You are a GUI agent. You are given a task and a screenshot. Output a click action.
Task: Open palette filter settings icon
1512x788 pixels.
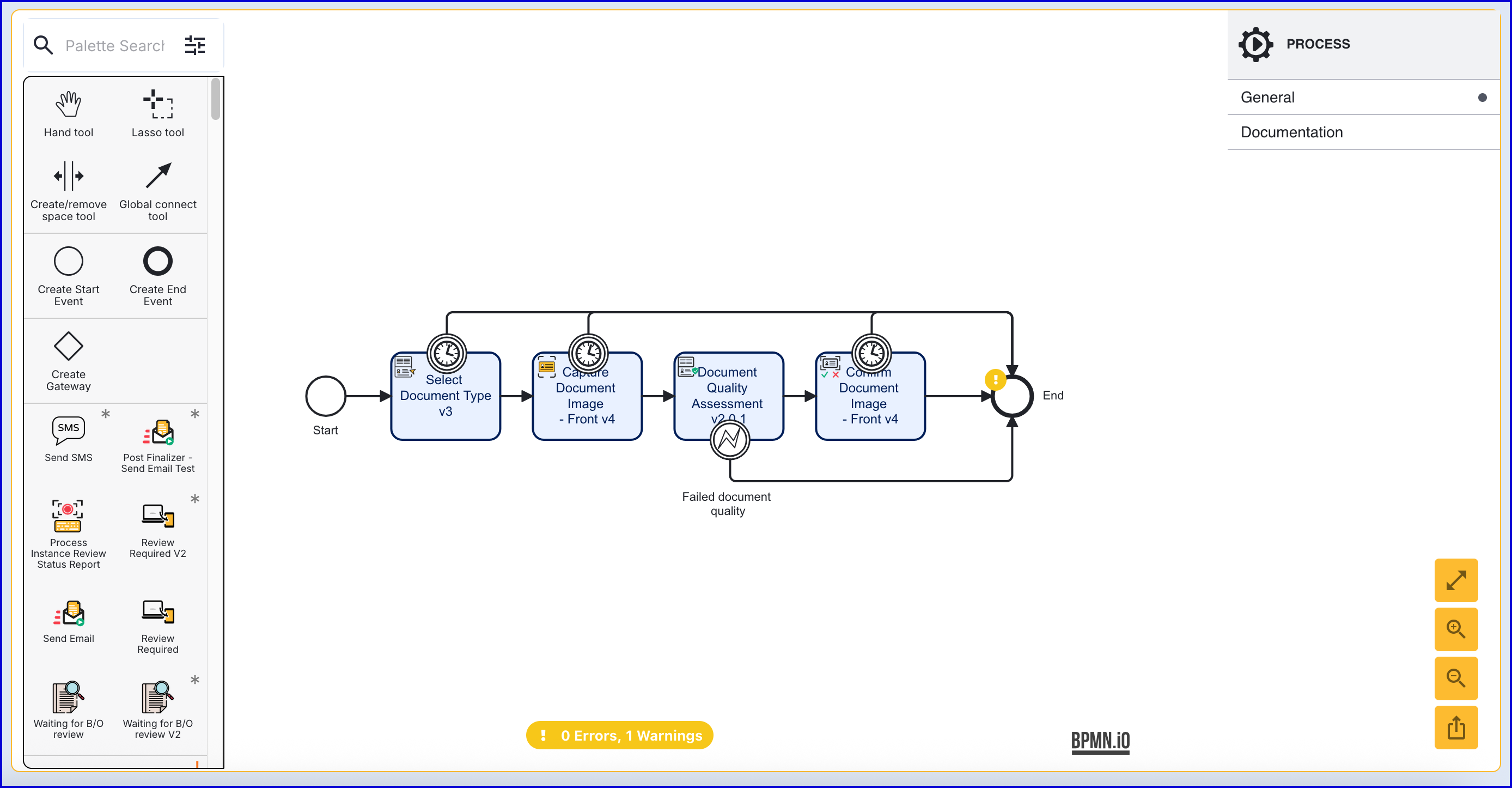pyautogui.click(x=195, y=45)
